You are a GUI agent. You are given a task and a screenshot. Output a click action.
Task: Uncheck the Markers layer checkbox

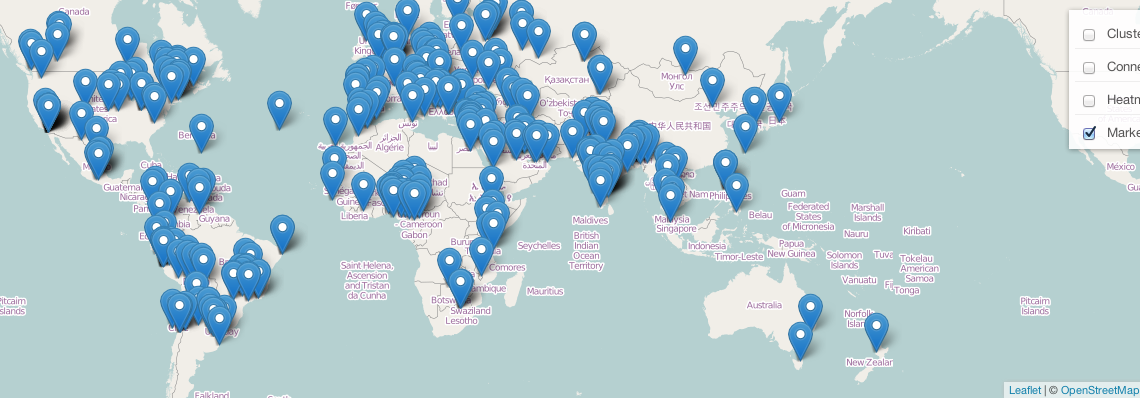coord(1089,133)
